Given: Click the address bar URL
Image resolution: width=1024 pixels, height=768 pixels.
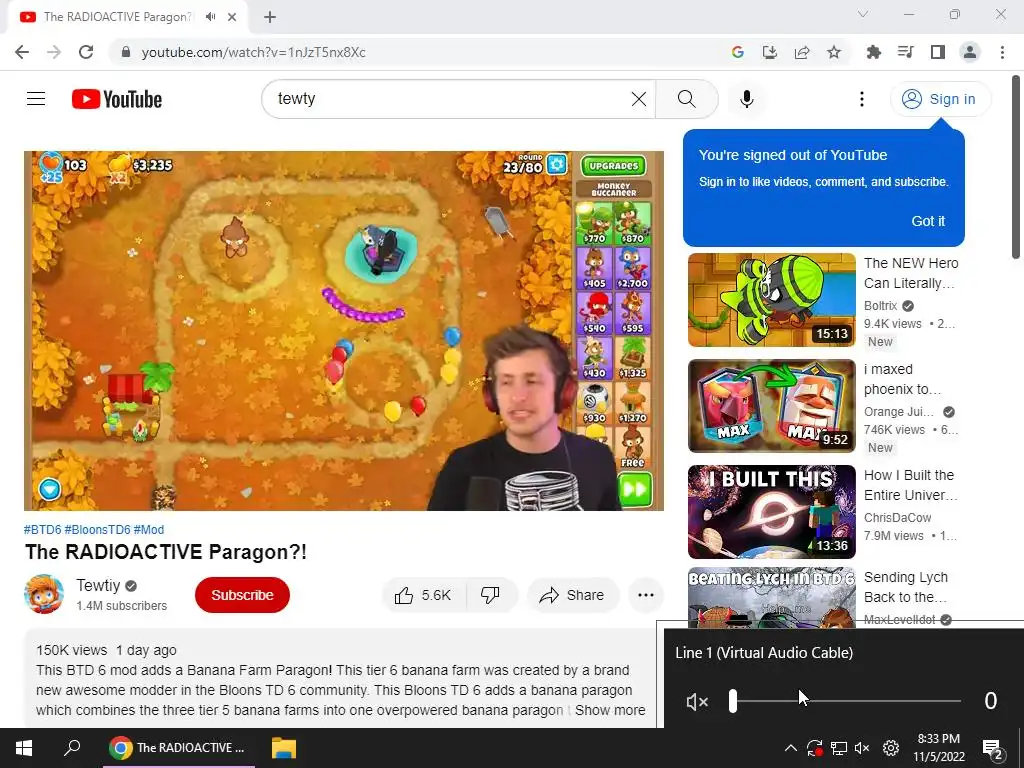Looking at the screenshot, I should pos(253,52).
